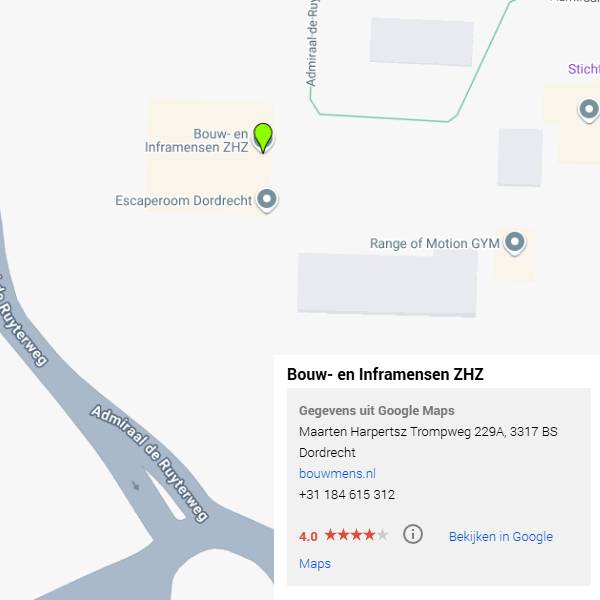The height and width of the screenshot is (600, 600).
Task: Click the Escaperoom Dordrecht text label
Action: tap(184, 201)
